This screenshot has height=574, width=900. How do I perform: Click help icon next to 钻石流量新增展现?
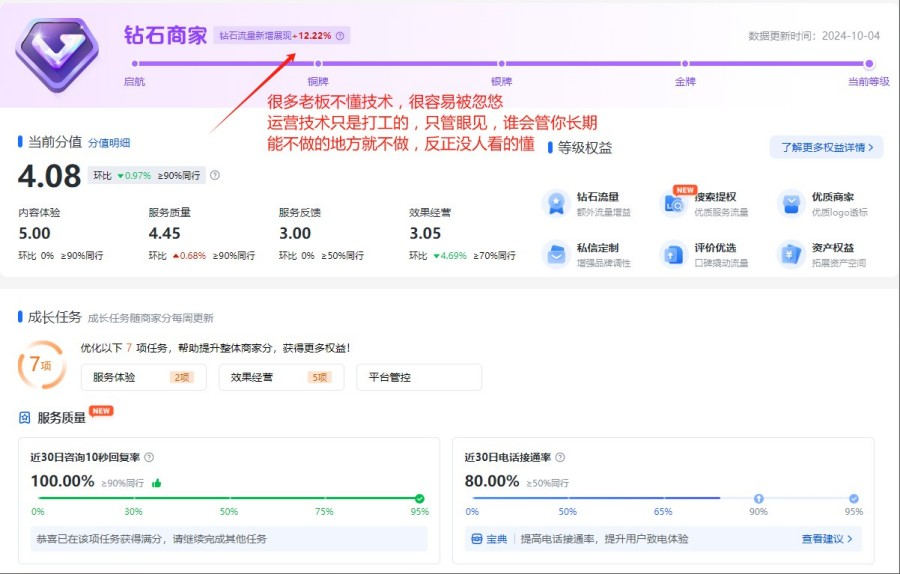coord(340,36)
